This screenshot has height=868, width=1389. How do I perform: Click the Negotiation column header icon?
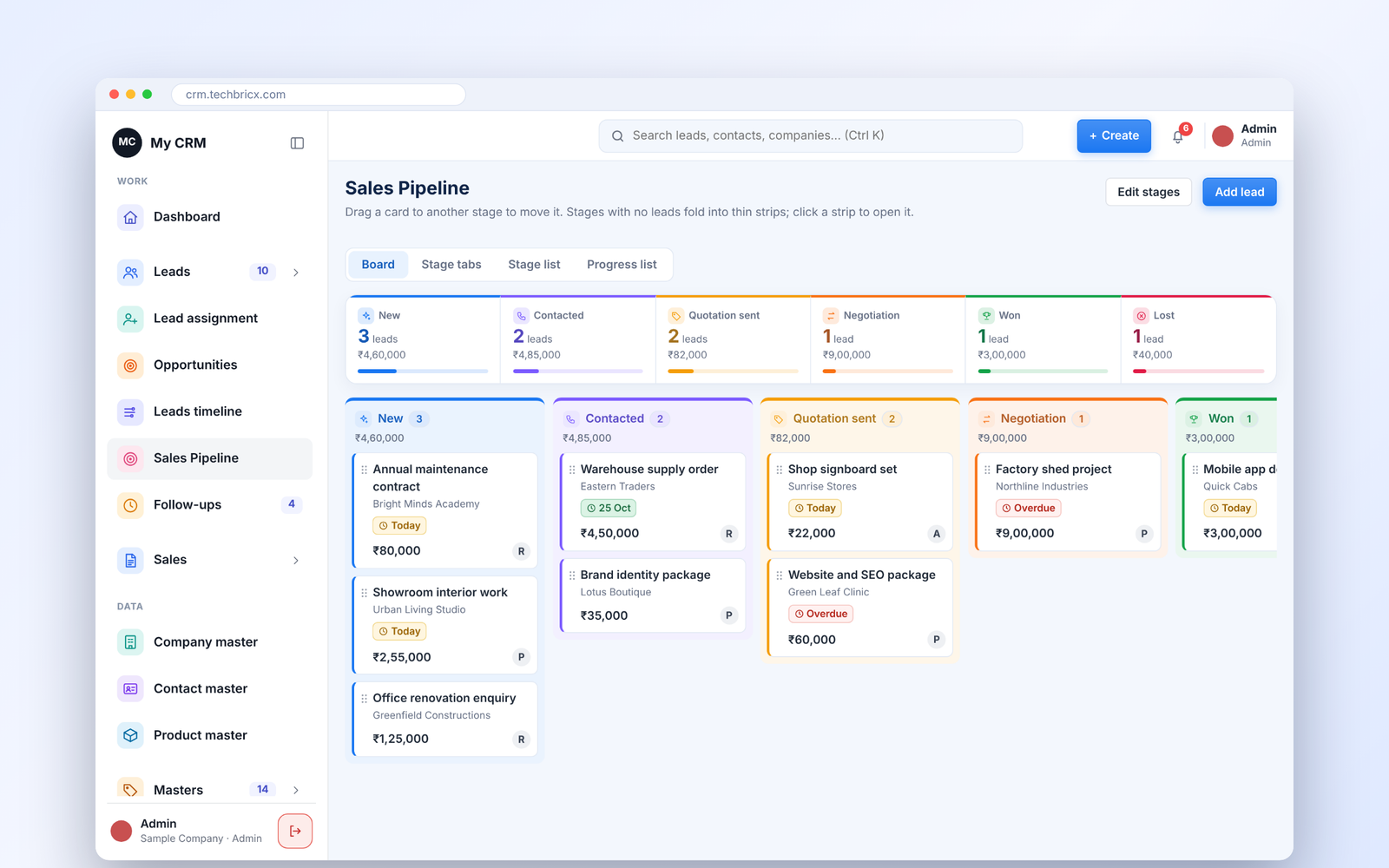pos(986,419)
